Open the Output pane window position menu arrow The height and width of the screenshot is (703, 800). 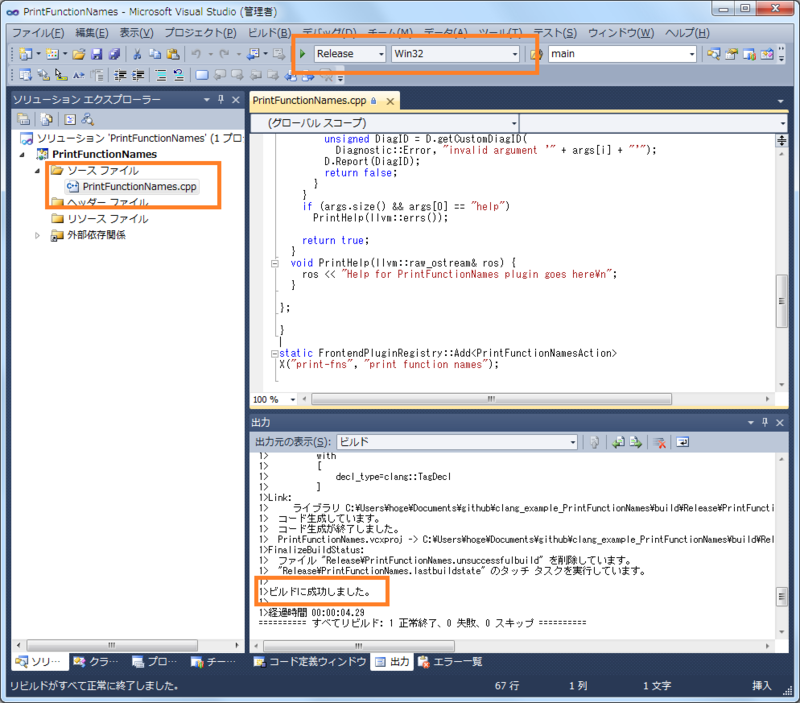point(751,422)
